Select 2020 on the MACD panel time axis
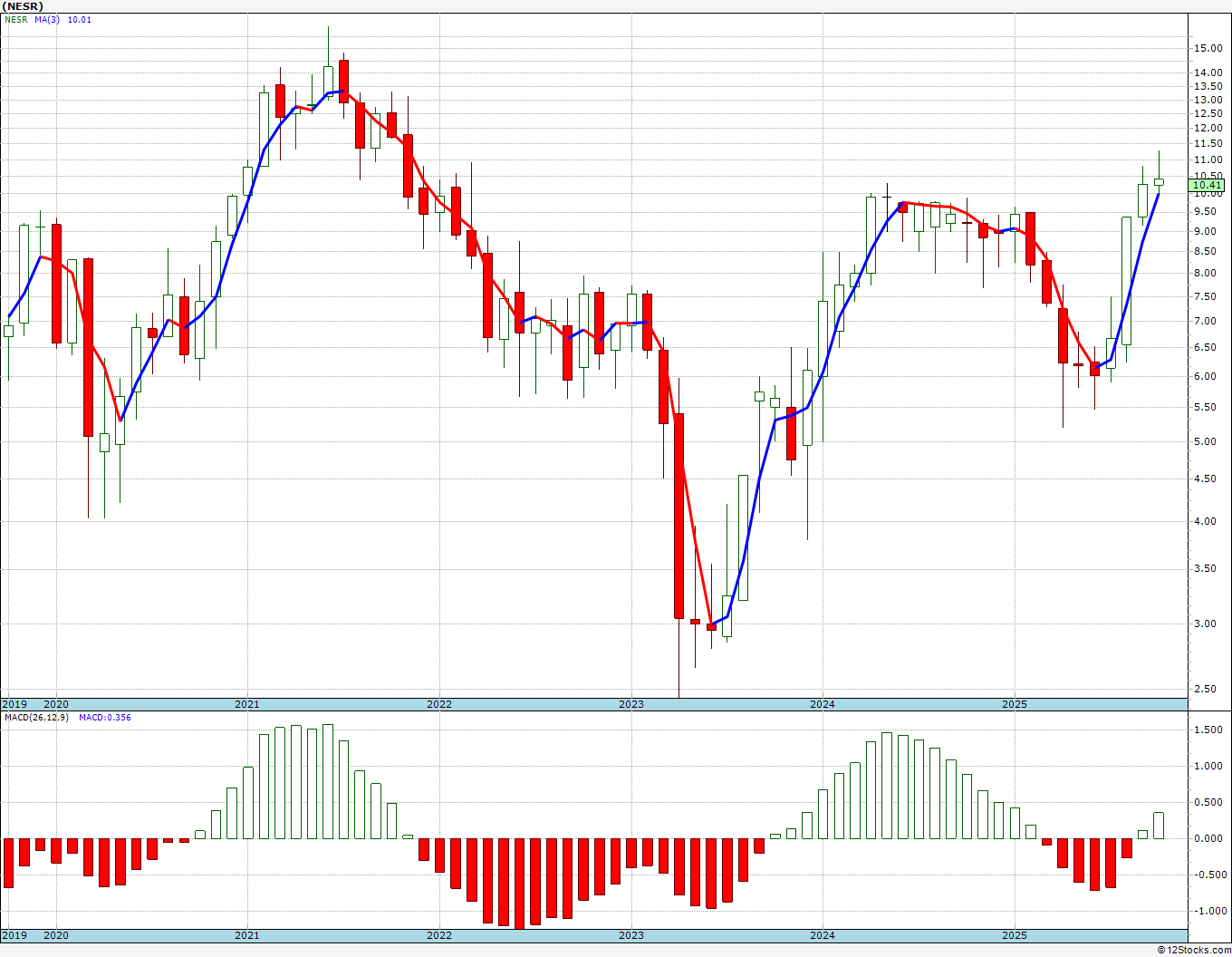 click(x=56, y=936)
